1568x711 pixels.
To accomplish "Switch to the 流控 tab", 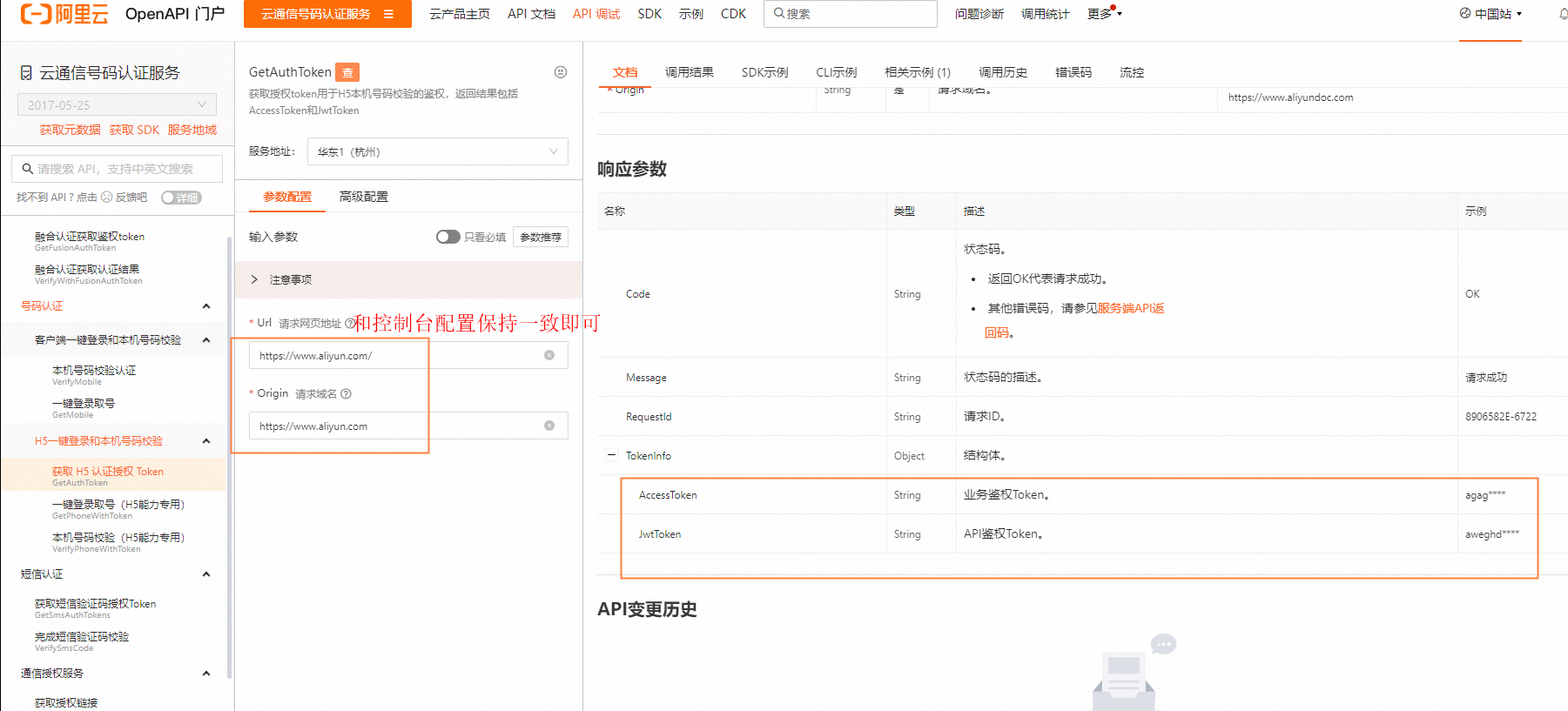I will (1132, 72).
